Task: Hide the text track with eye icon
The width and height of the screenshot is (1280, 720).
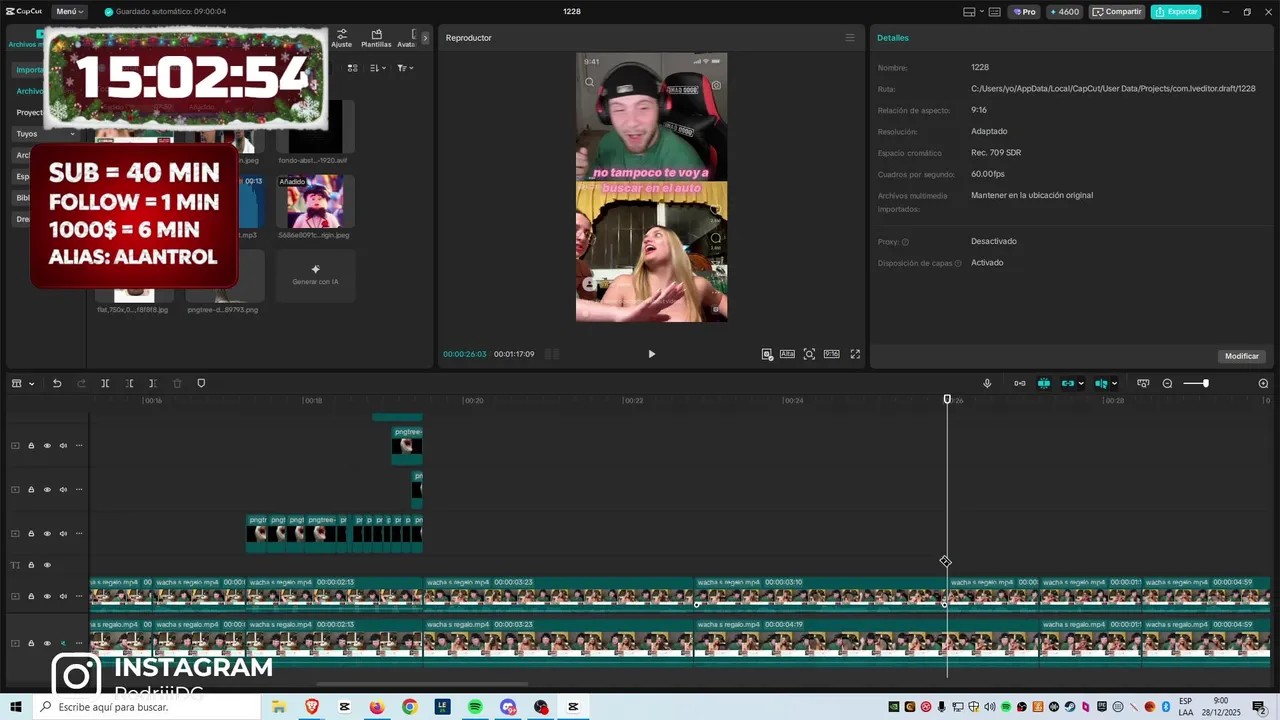Action: coord(47,565)
